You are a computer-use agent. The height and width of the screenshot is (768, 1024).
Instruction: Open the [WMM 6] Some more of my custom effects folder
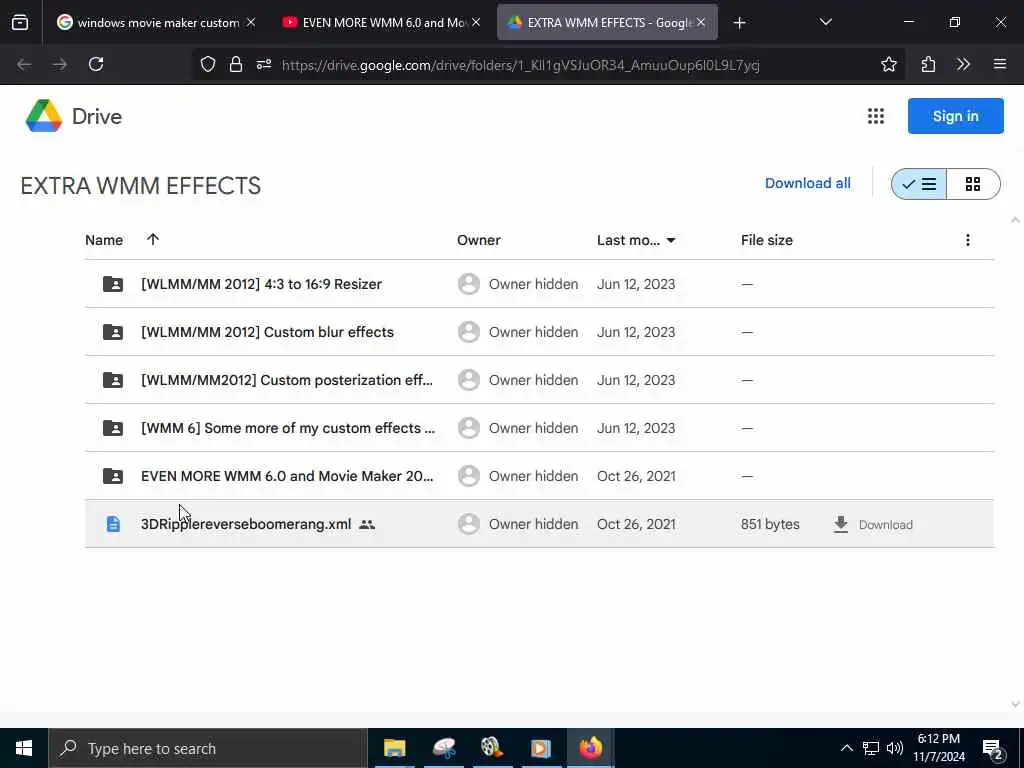pyautogui.click(x=287, y=428)
